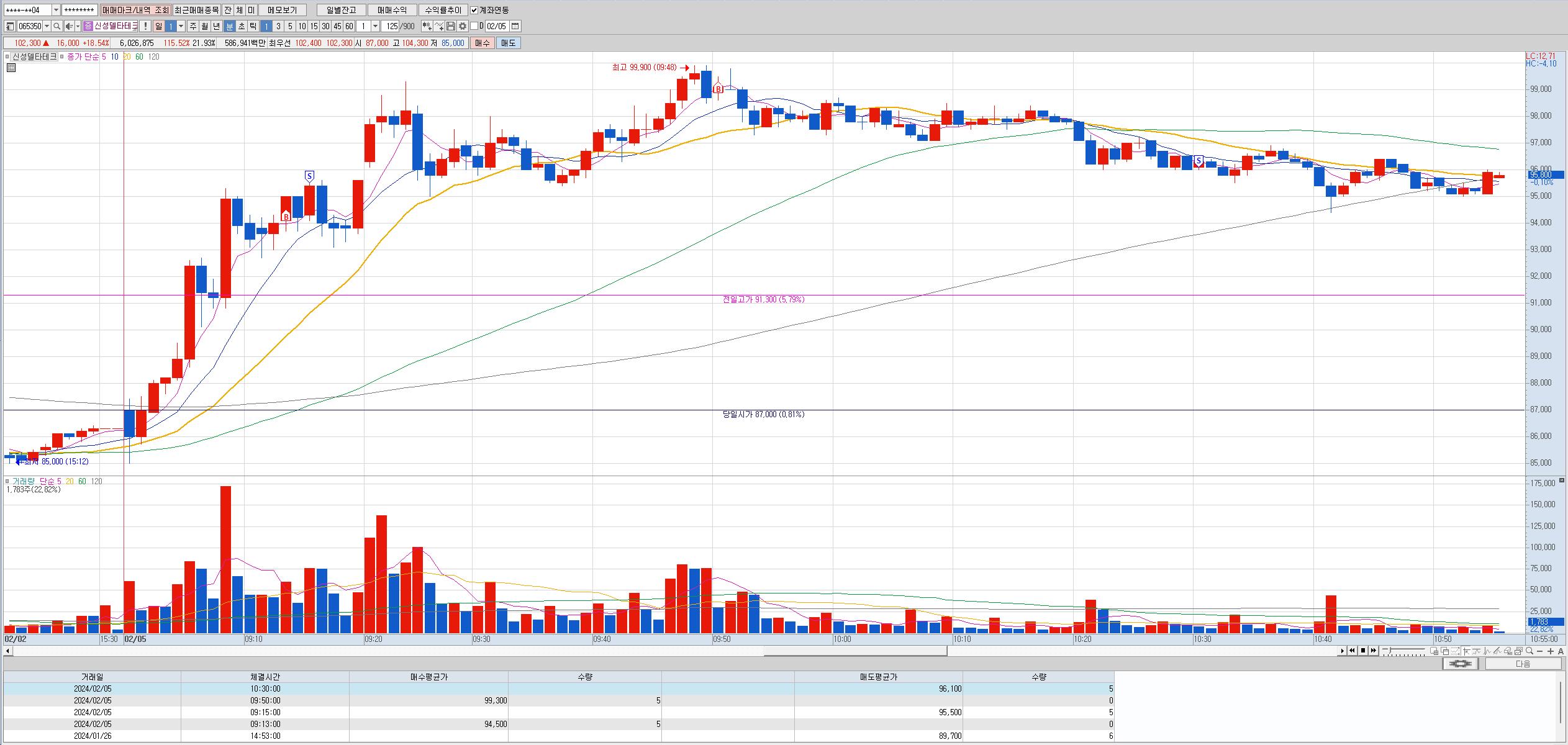Screen dimensions: 1568x745
Task: Click the 다음 next button
Action: pyautogui.click(x=1523, y=664)
